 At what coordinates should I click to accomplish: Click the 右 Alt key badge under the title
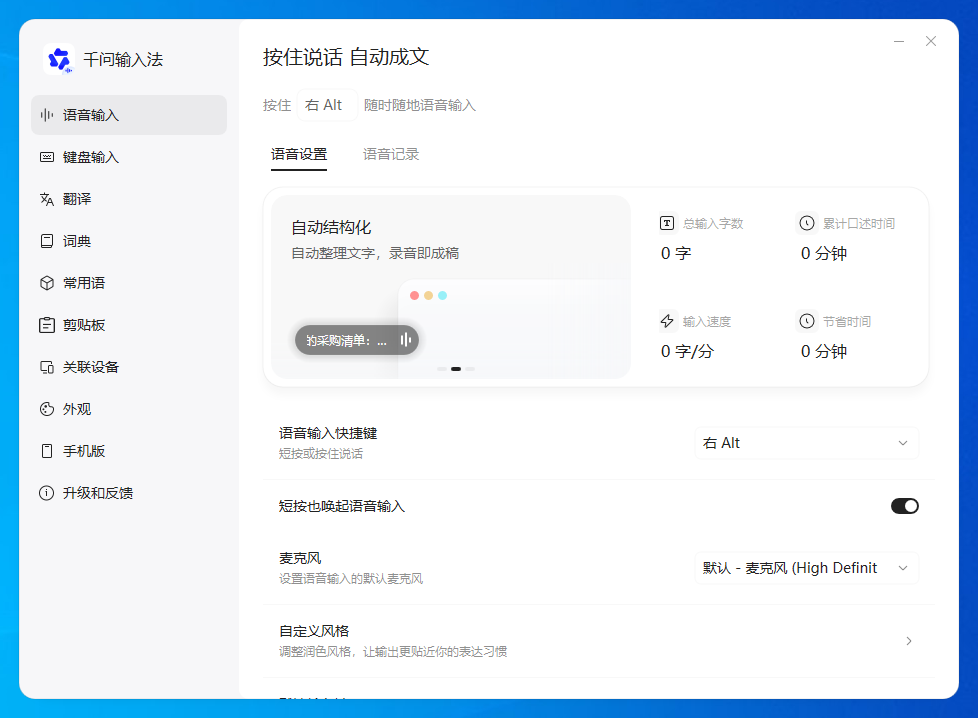point(327,105)
